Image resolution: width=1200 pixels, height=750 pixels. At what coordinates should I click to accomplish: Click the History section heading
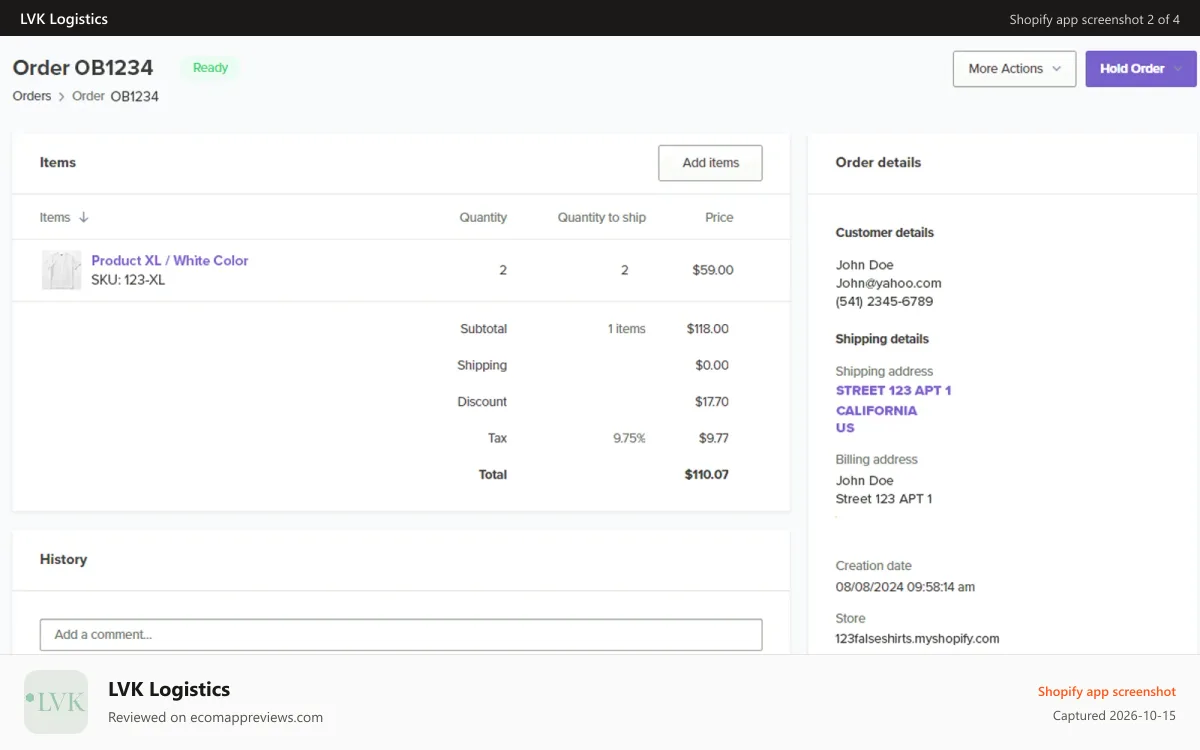pos(63,559)
